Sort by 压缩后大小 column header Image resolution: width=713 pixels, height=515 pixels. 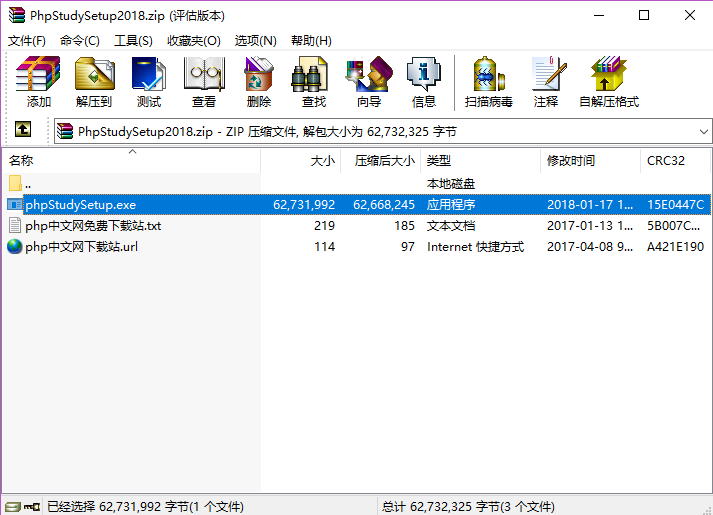tap(381, 160)
